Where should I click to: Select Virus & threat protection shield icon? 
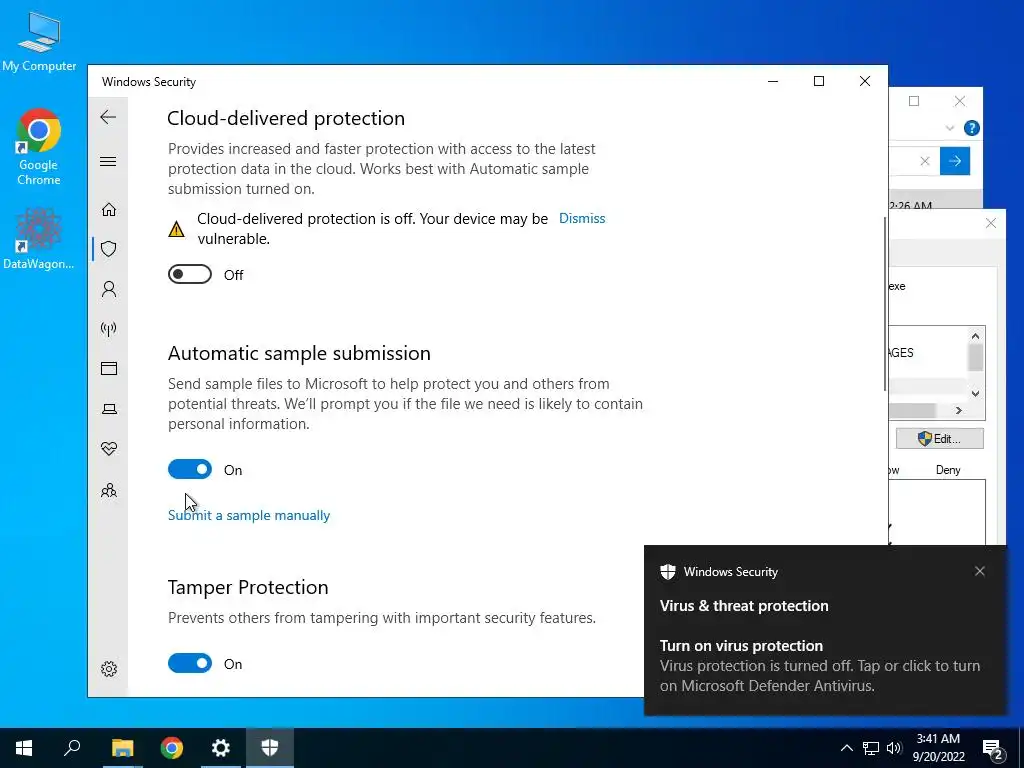point(108,249)
